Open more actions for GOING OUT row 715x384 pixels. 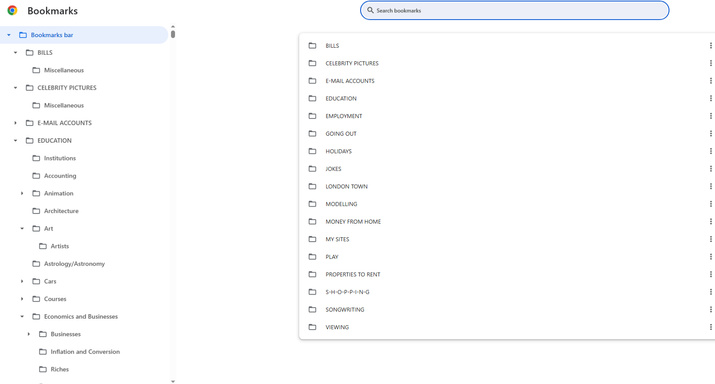coord(710,134)
